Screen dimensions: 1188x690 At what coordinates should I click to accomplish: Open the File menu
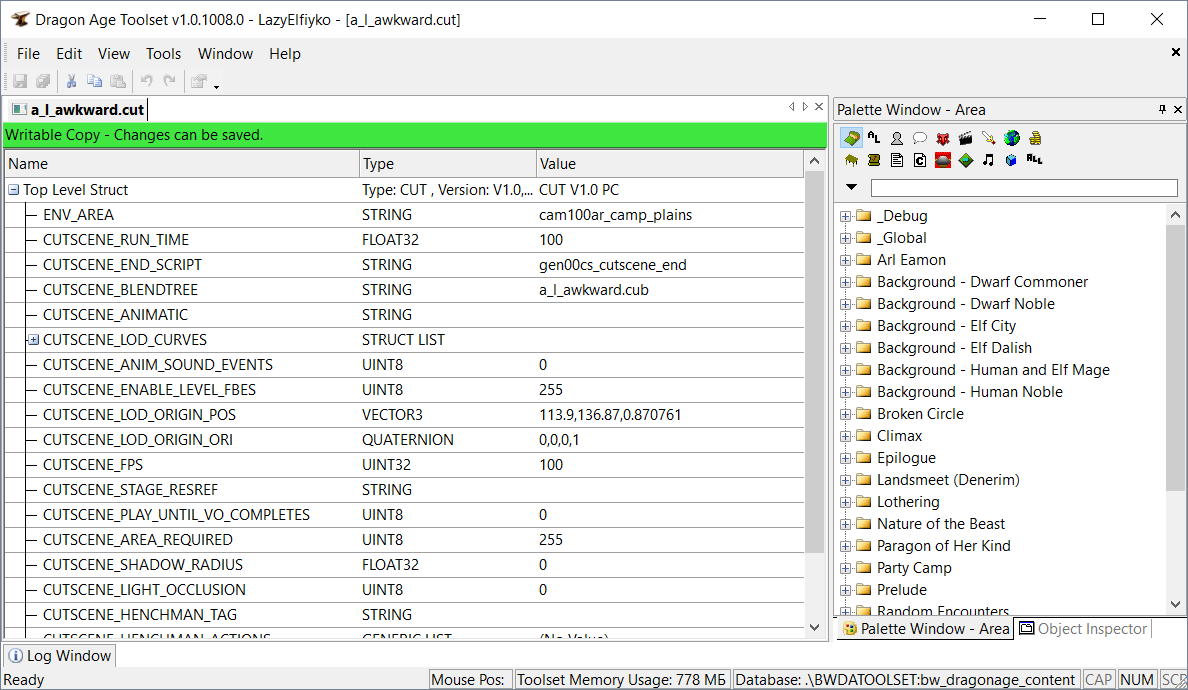point(28,54)
